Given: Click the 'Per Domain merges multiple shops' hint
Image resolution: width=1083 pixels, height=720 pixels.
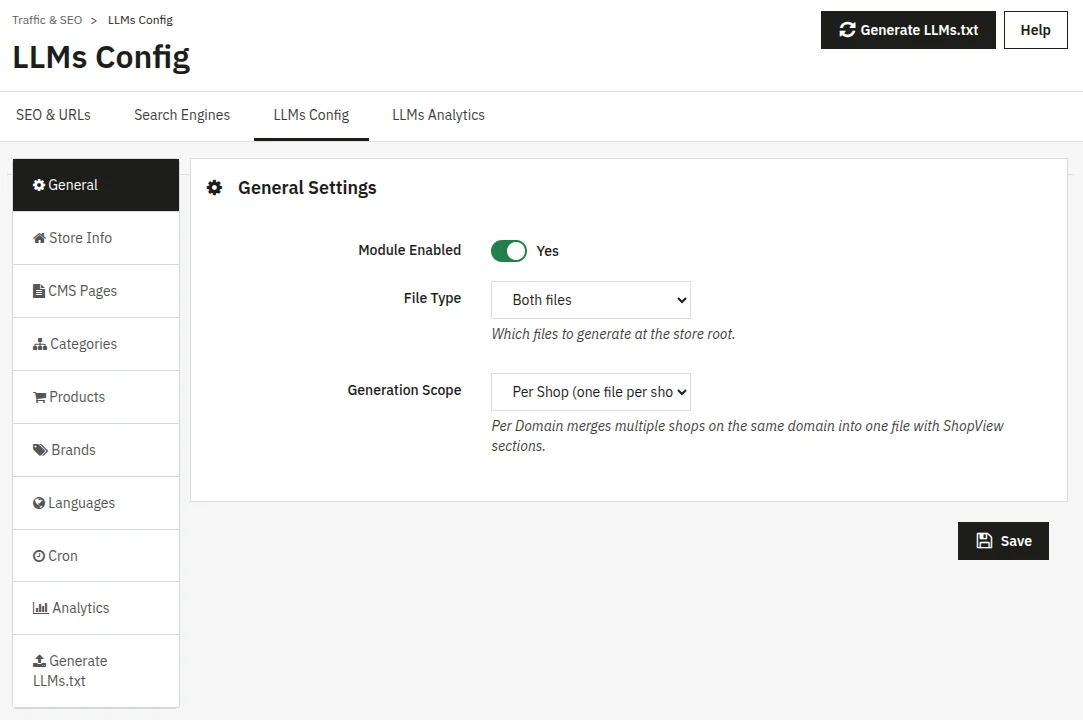Looking at the screenshot, I should click(747, 436).
